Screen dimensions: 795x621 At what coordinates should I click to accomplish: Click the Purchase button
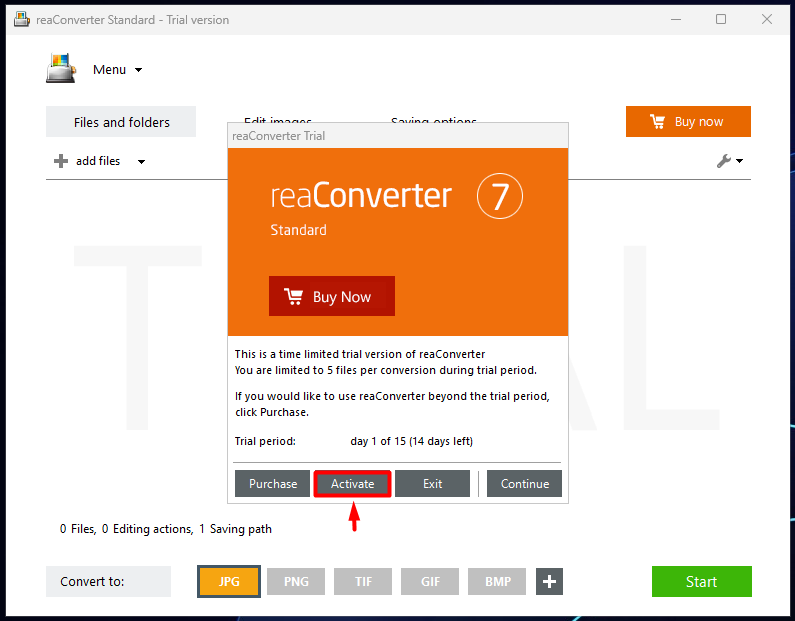click(x=272, y=484)
